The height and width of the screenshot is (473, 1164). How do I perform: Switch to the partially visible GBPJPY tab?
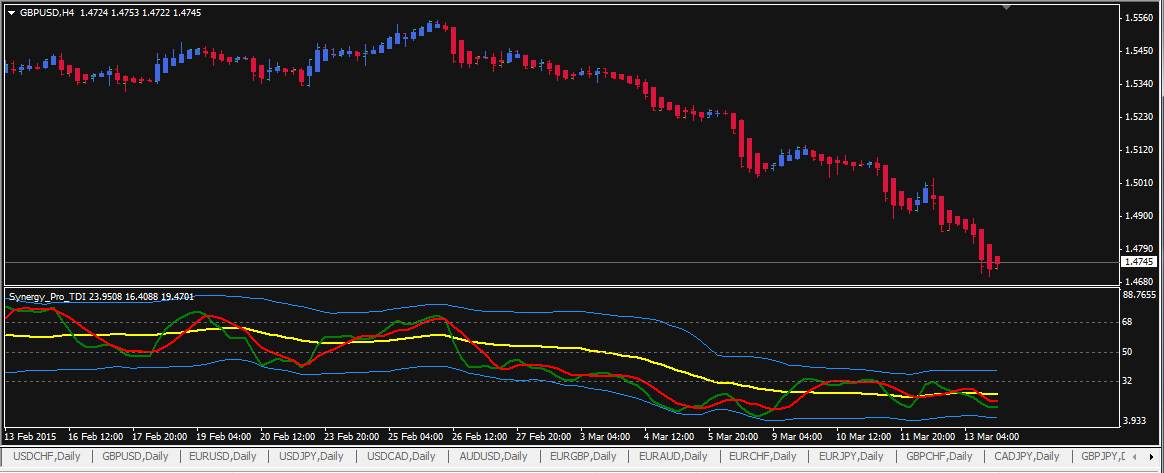1104,456
